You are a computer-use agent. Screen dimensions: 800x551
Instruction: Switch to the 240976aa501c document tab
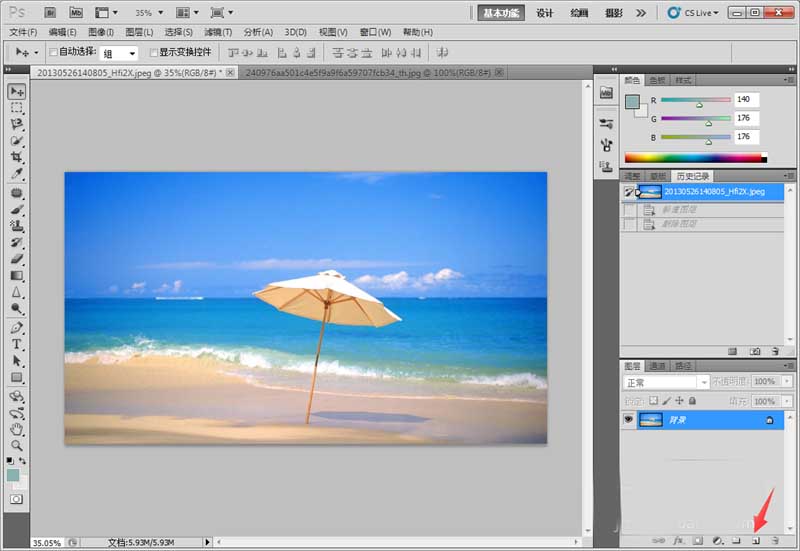pos(368,73)
